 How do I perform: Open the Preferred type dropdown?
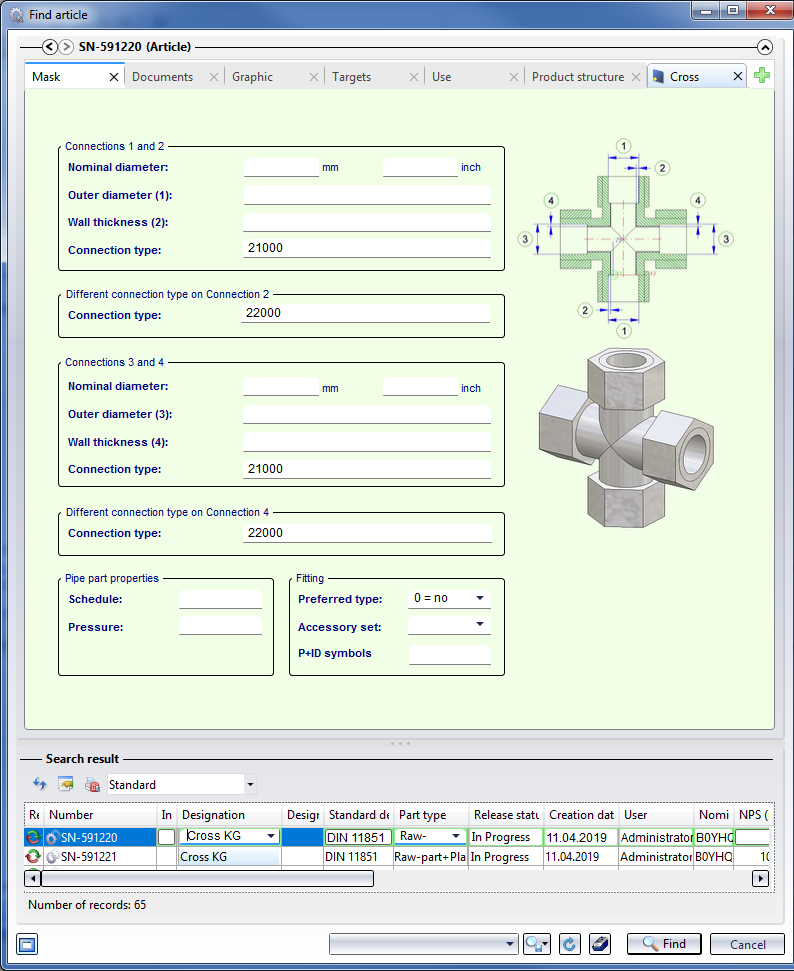[x=481, y=599]
